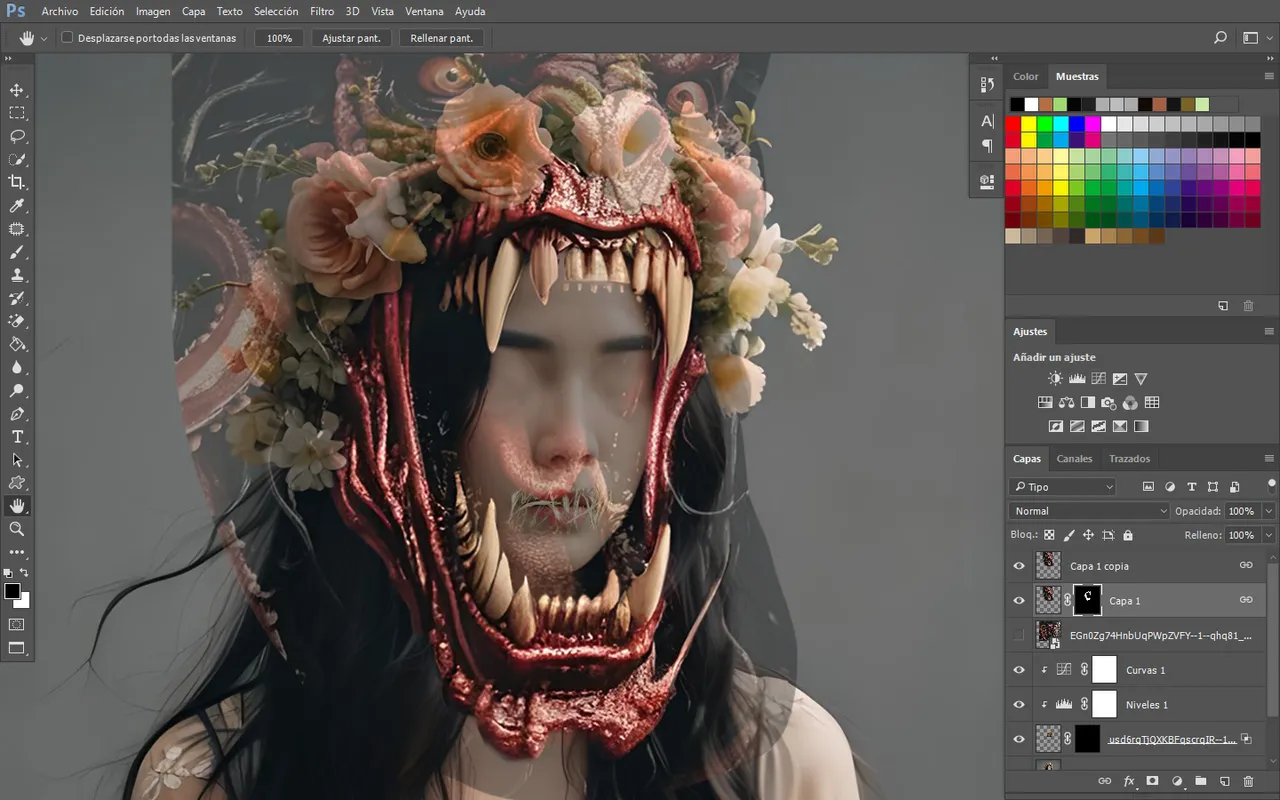This screenshot has width=1280, height=800.
Task: Select the Horizontal Type tool
Action: [17, 437]
